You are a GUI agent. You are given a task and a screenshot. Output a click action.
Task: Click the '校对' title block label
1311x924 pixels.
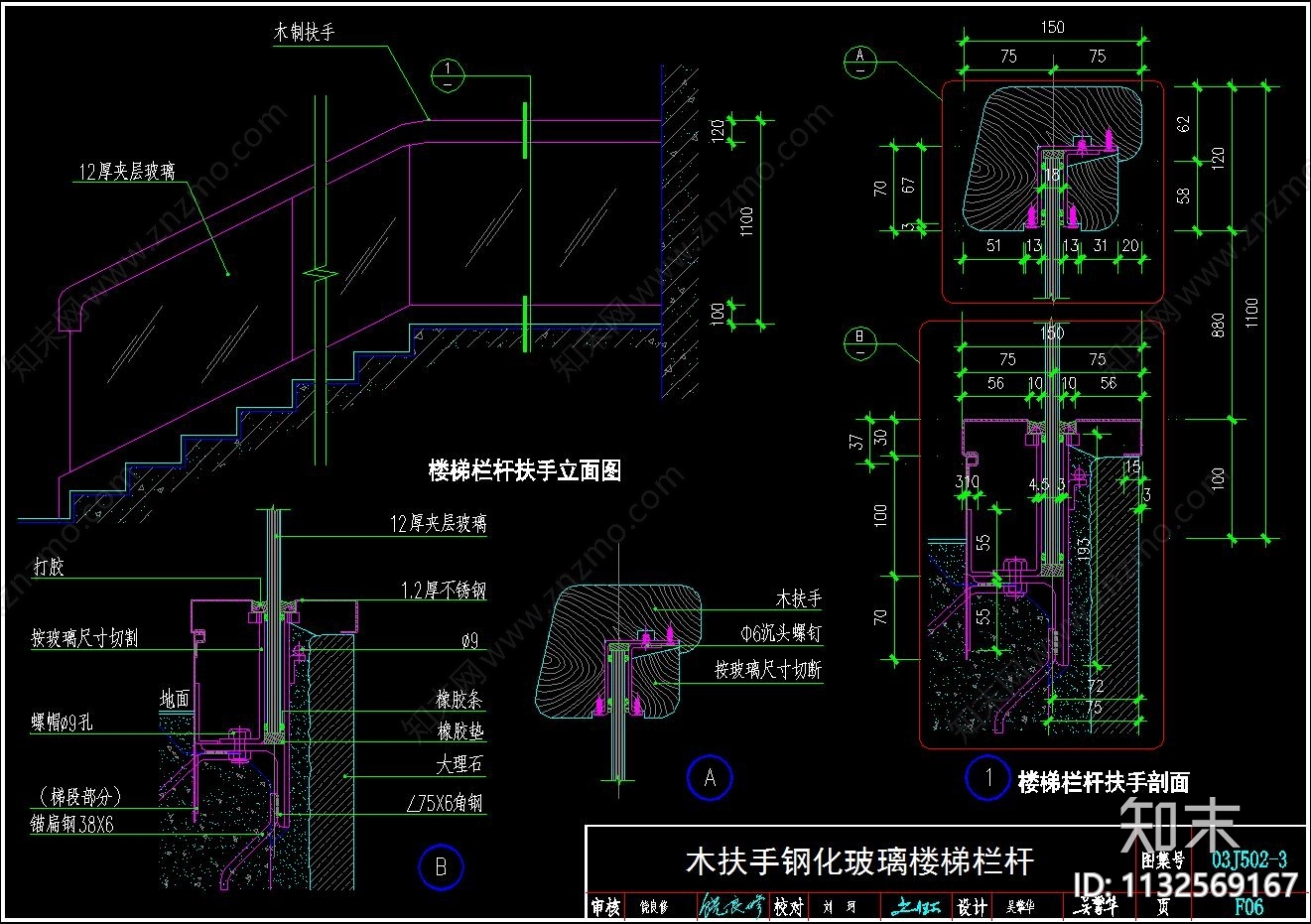pos(788,906)
